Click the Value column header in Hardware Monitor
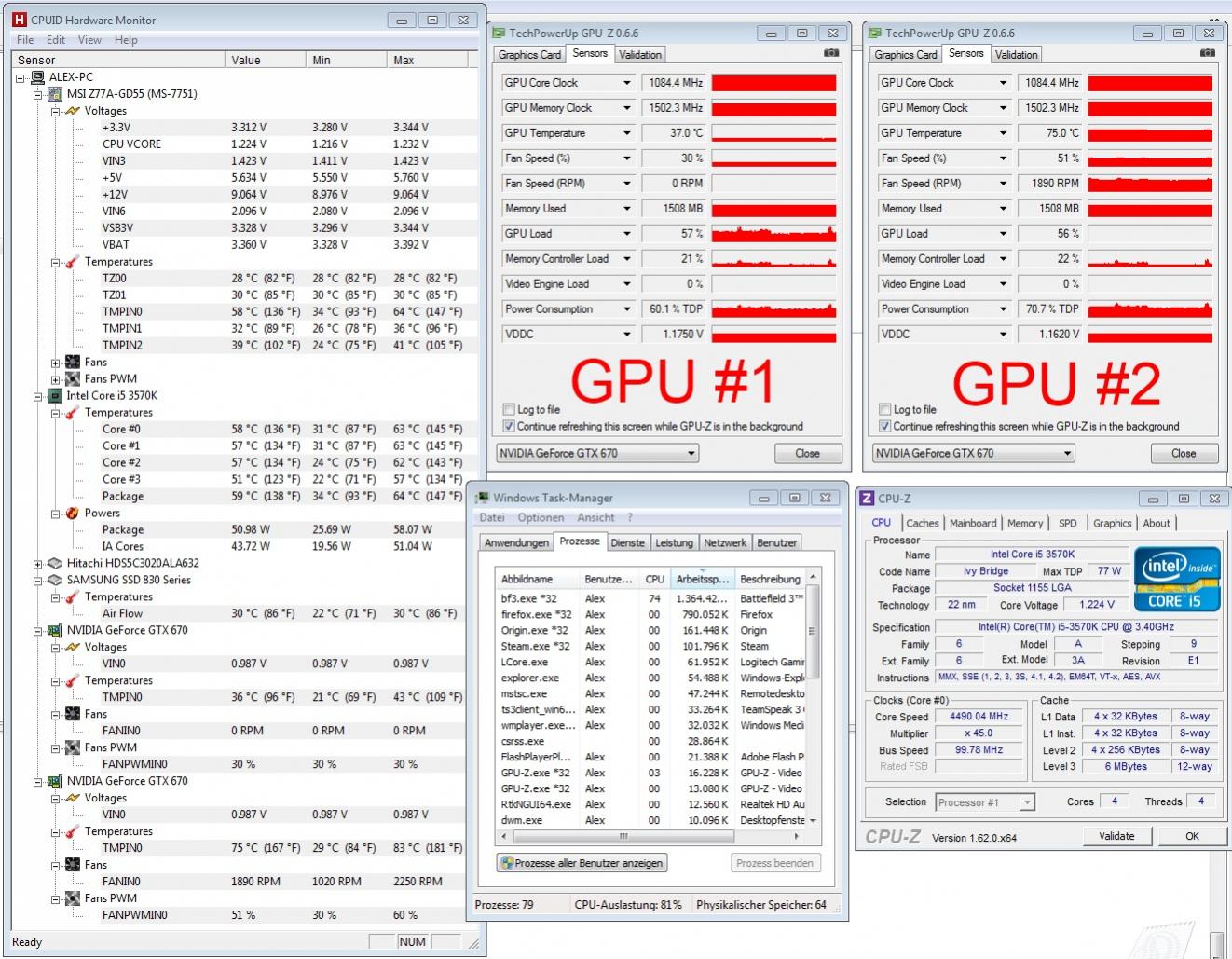 click(267, 60)
